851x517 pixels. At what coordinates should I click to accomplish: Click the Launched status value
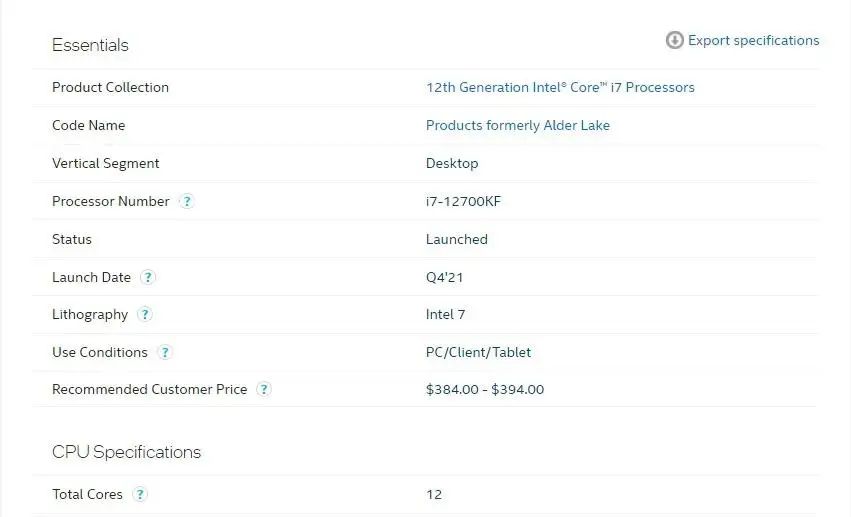[x=456, y=239]
